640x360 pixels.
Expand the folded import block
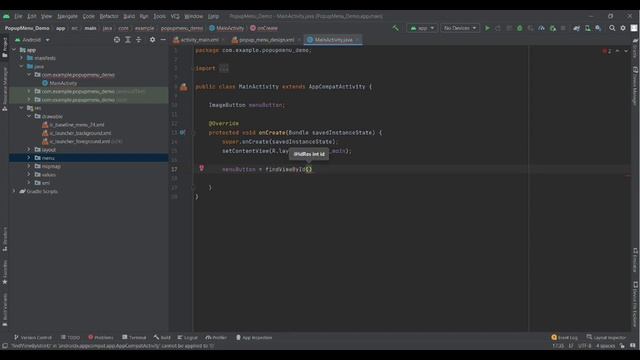[x=224, y=69]
